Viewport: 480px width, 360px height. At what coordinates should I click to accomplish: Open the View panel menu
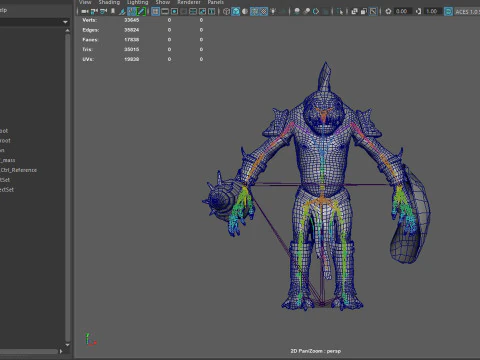click(85, 2)
